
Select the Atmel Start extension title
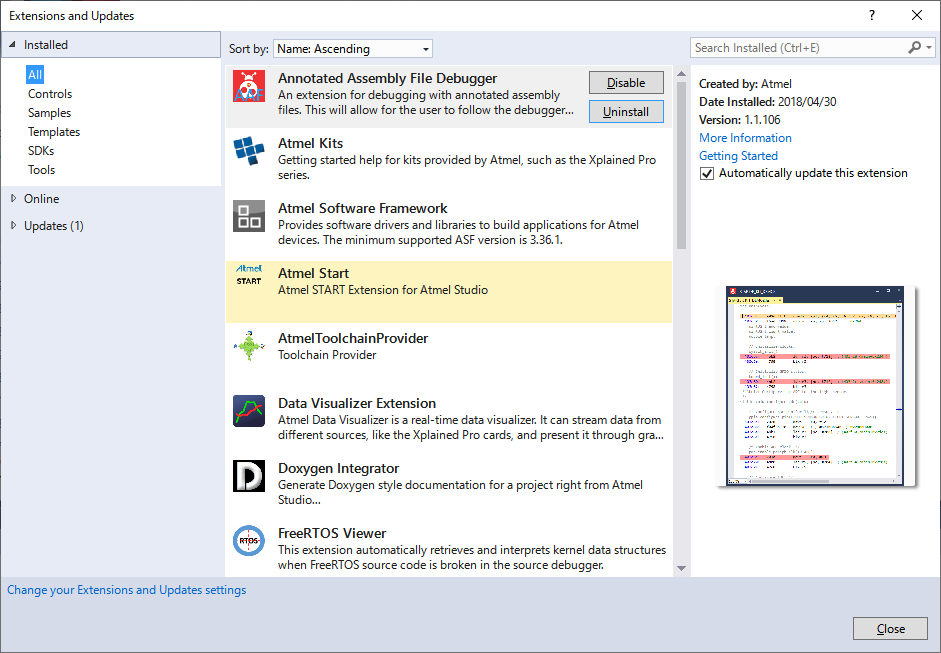click(x=313, y=274)
